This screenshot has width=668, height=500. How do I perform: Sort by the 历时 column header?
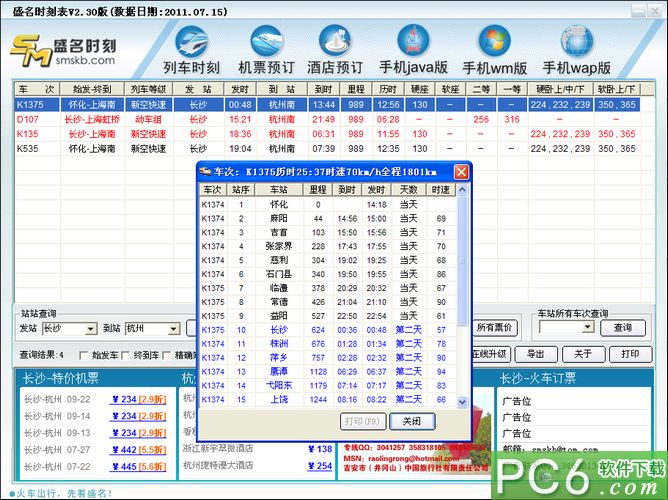pos(388,89)
